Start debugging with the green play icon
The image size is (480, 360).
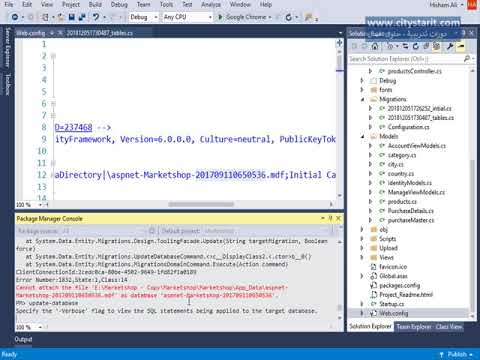220,17
